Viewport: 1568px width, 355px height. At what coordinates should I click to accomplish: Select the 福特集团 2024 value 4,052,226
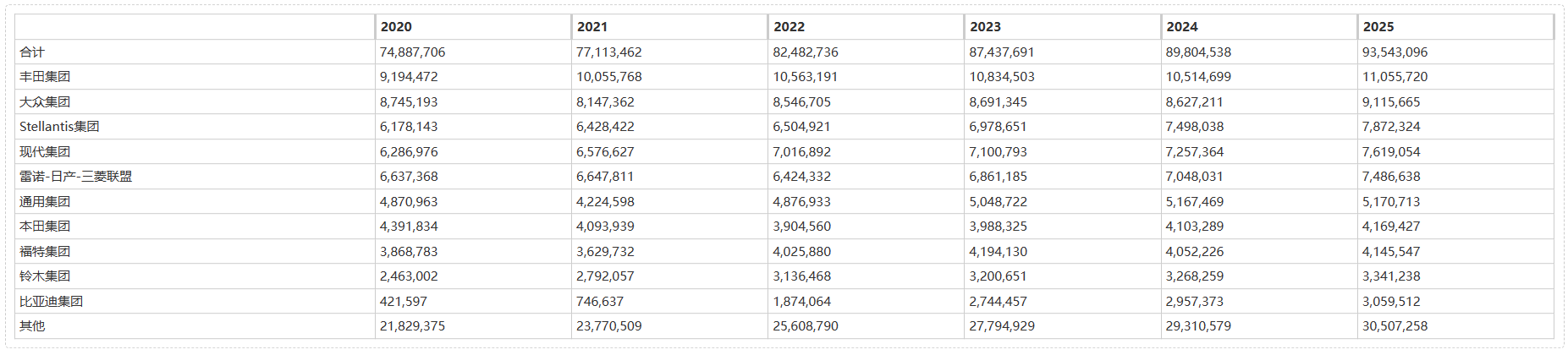click(1197, 252)
